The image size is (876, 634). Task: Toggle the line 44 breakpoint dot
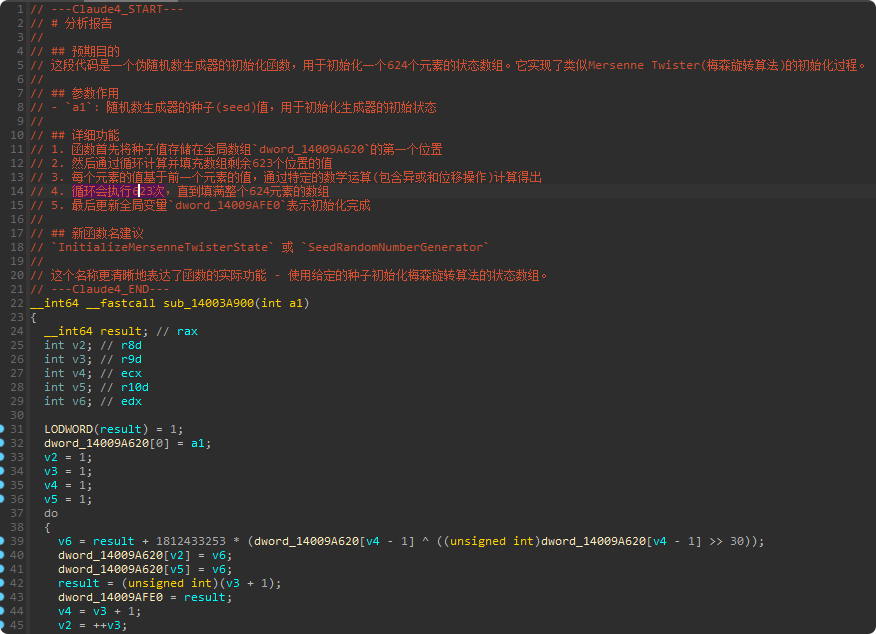point(4,611)
